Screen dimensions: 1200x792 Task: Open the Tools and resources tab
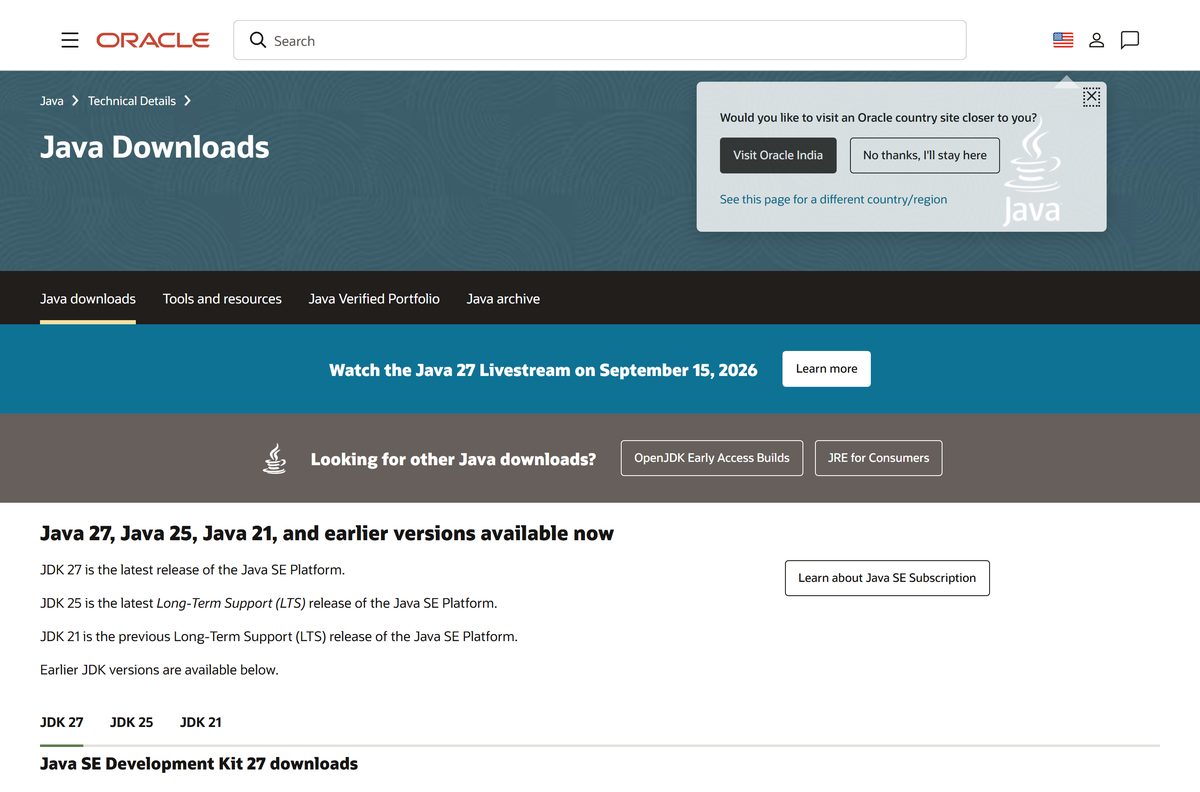coord(222,299)
